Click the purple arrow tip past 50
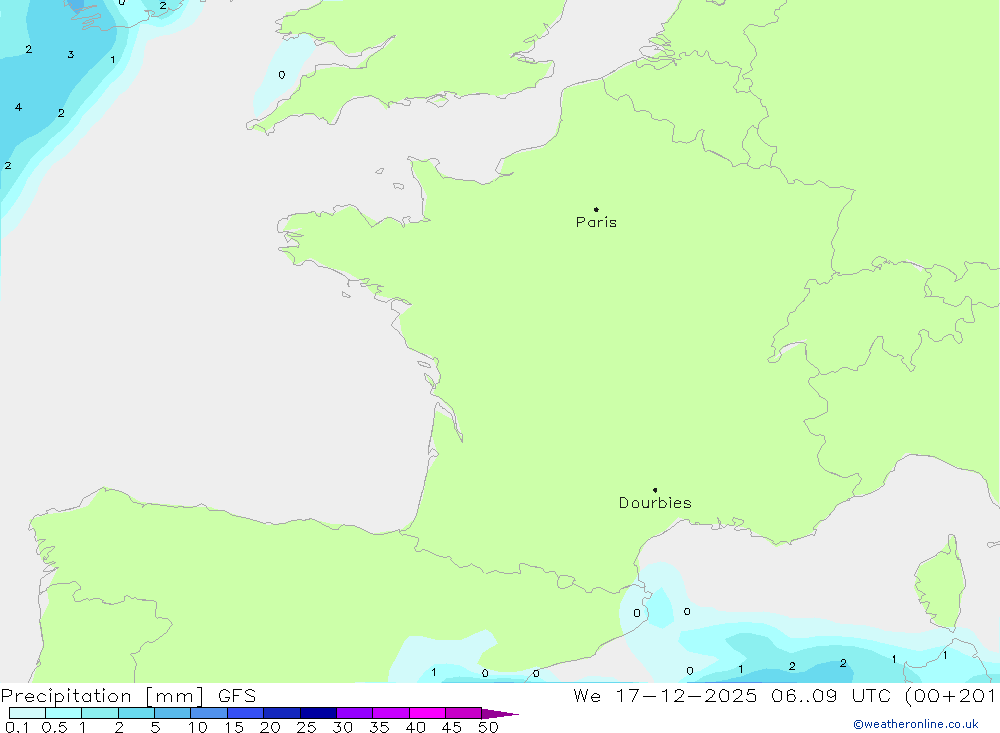Image resolution: width=1000 pixels, height=733 pixels. (500, 714)
